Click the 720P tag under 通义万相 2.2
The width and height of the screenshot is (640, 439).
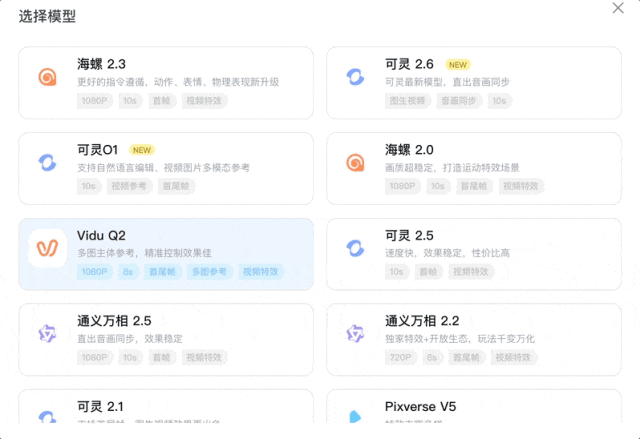(x=400, y=358)
